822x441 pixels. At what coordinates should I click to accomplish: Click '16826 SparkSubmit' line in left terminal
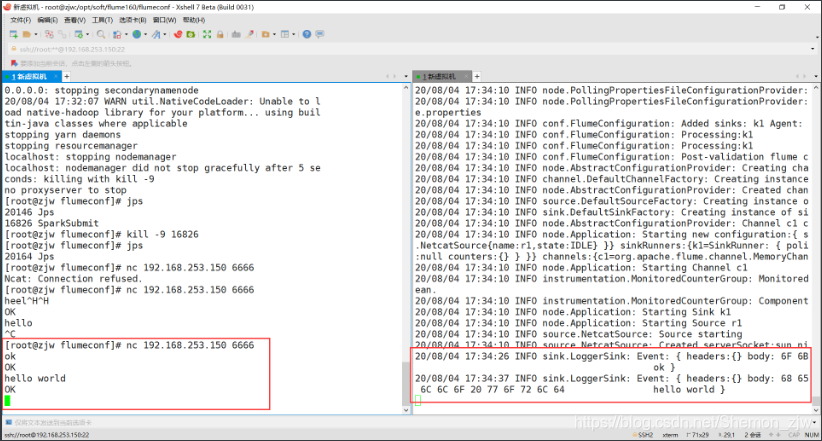pyautogui.click(x=51, y=223)
